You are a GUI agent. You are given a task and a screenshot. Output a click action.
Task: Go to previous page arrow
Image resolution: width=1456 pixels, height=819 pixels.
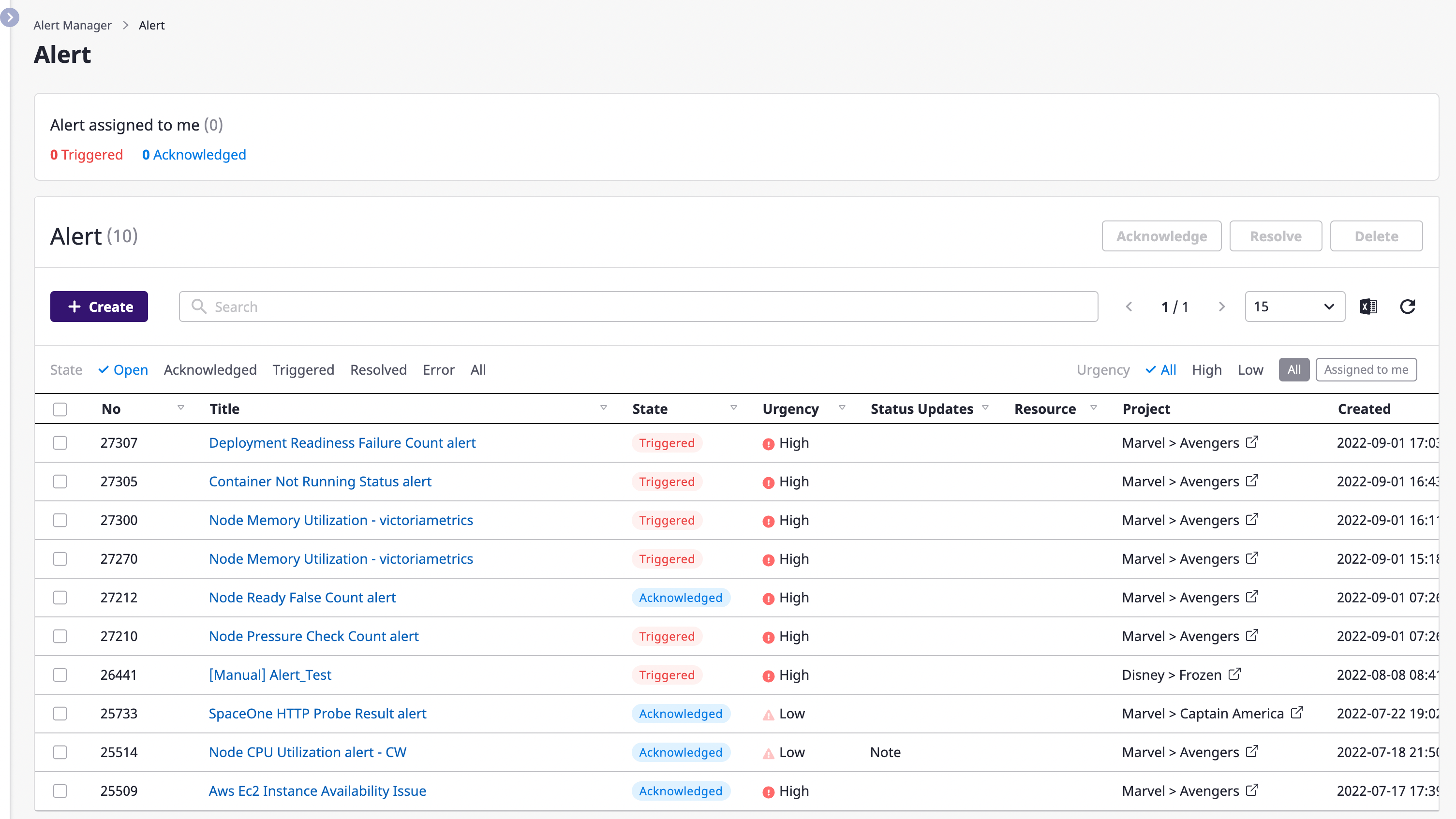(x=1129, y=307)
